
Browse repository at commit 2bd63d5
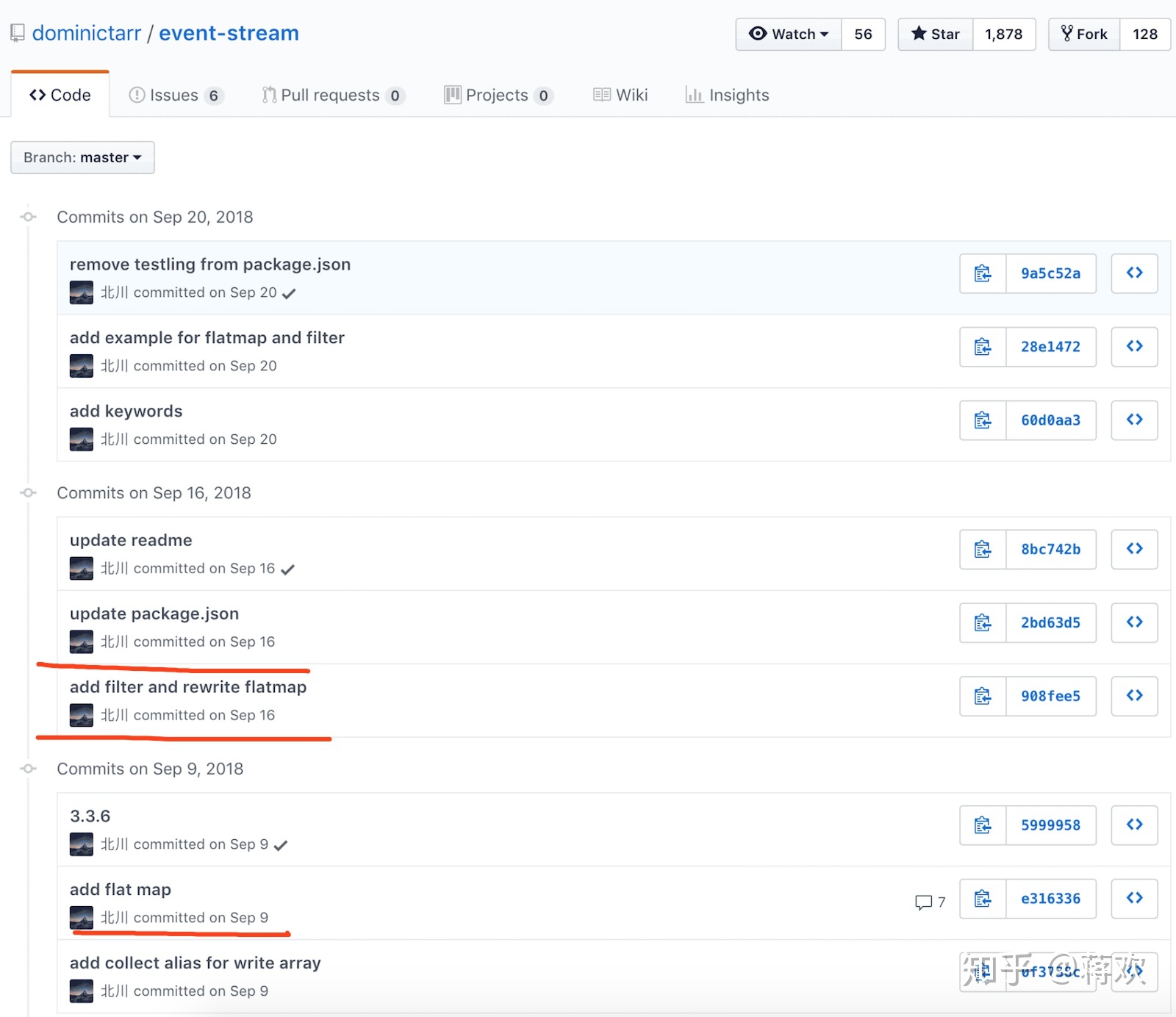pyautogui.click(x=1134, y=622)
